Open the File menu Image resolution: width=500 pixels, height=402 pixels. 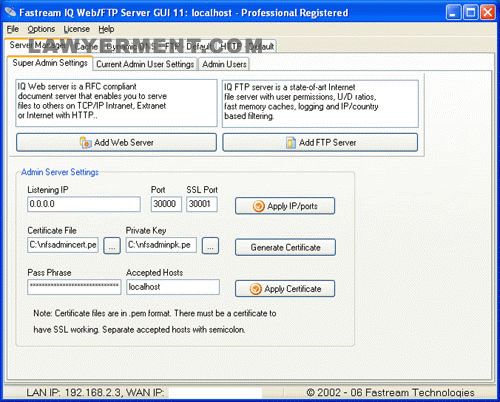pos(13,29)
